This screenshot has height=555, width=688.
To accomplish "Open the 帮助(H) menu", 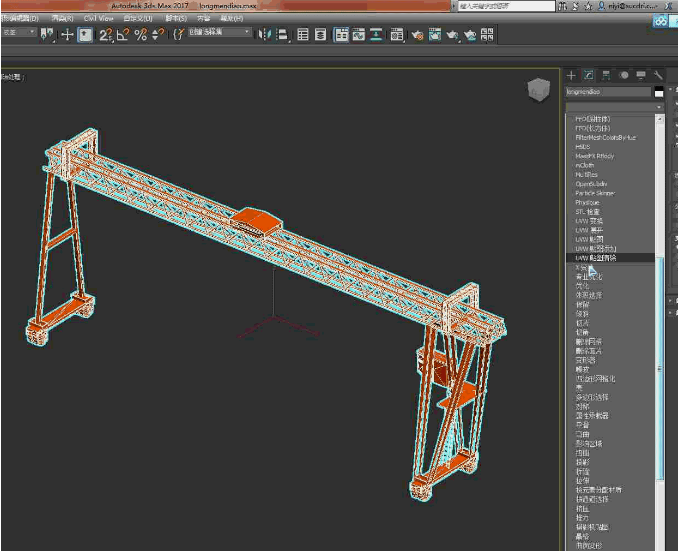I will click(231, 18).
